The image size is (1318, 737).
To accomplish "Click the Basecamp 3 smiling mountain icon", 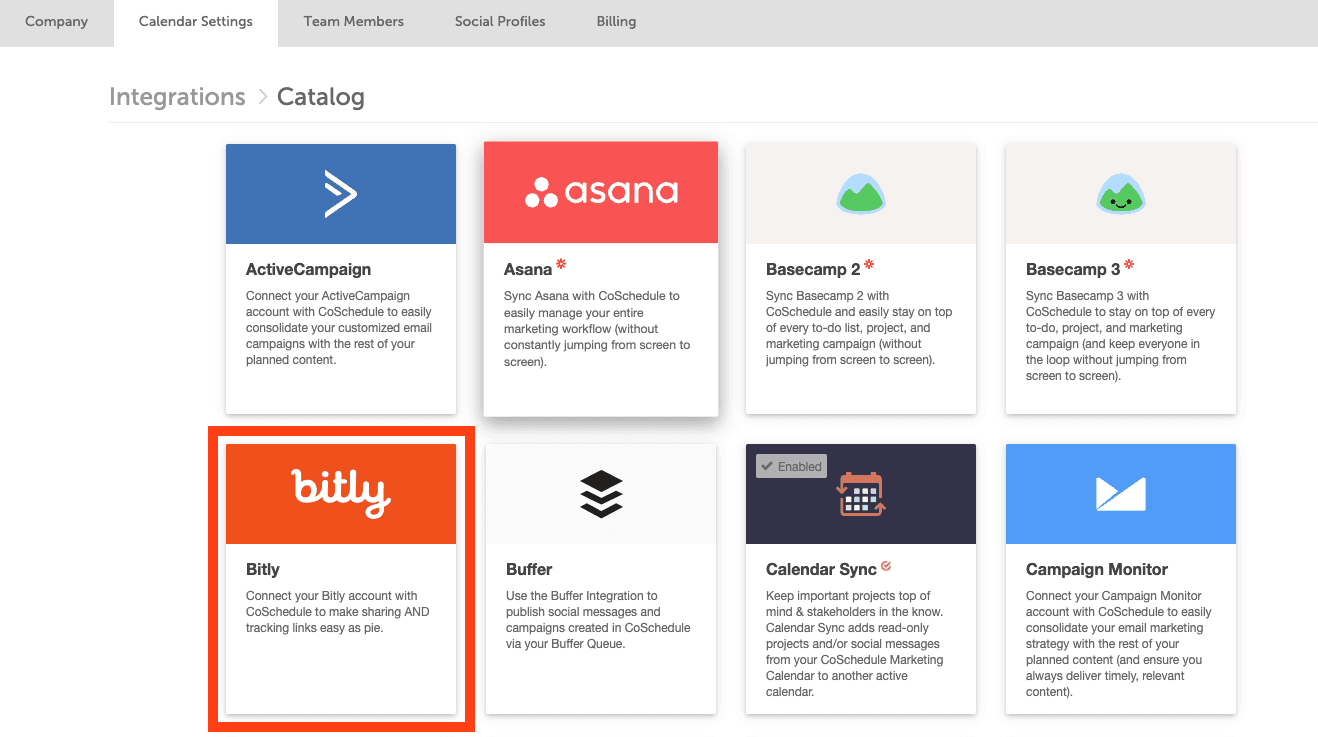I will (1121, 194).
